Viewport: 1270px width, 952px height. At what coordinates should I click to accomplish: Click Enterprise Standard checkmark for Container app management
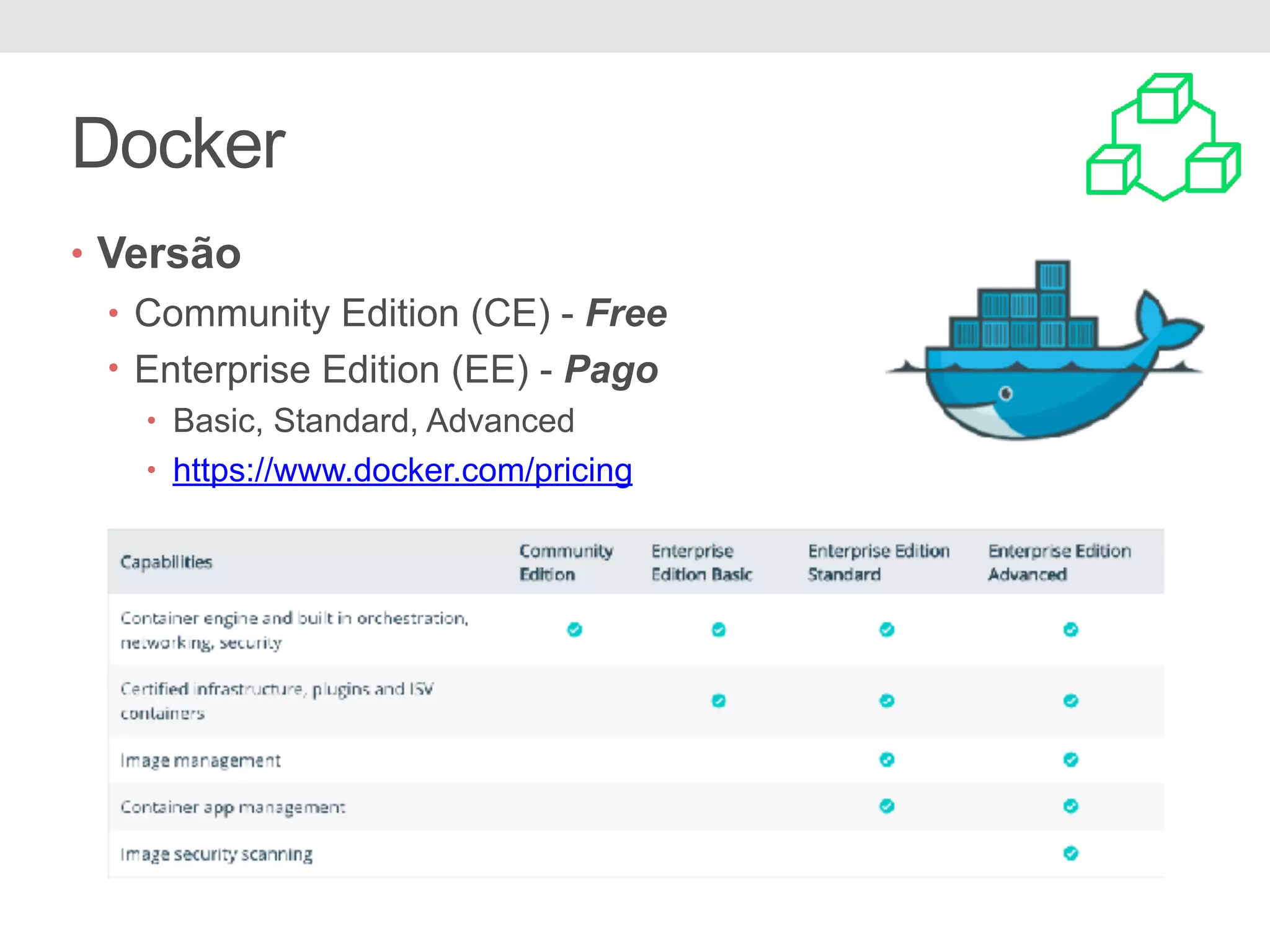pos(887,806)
